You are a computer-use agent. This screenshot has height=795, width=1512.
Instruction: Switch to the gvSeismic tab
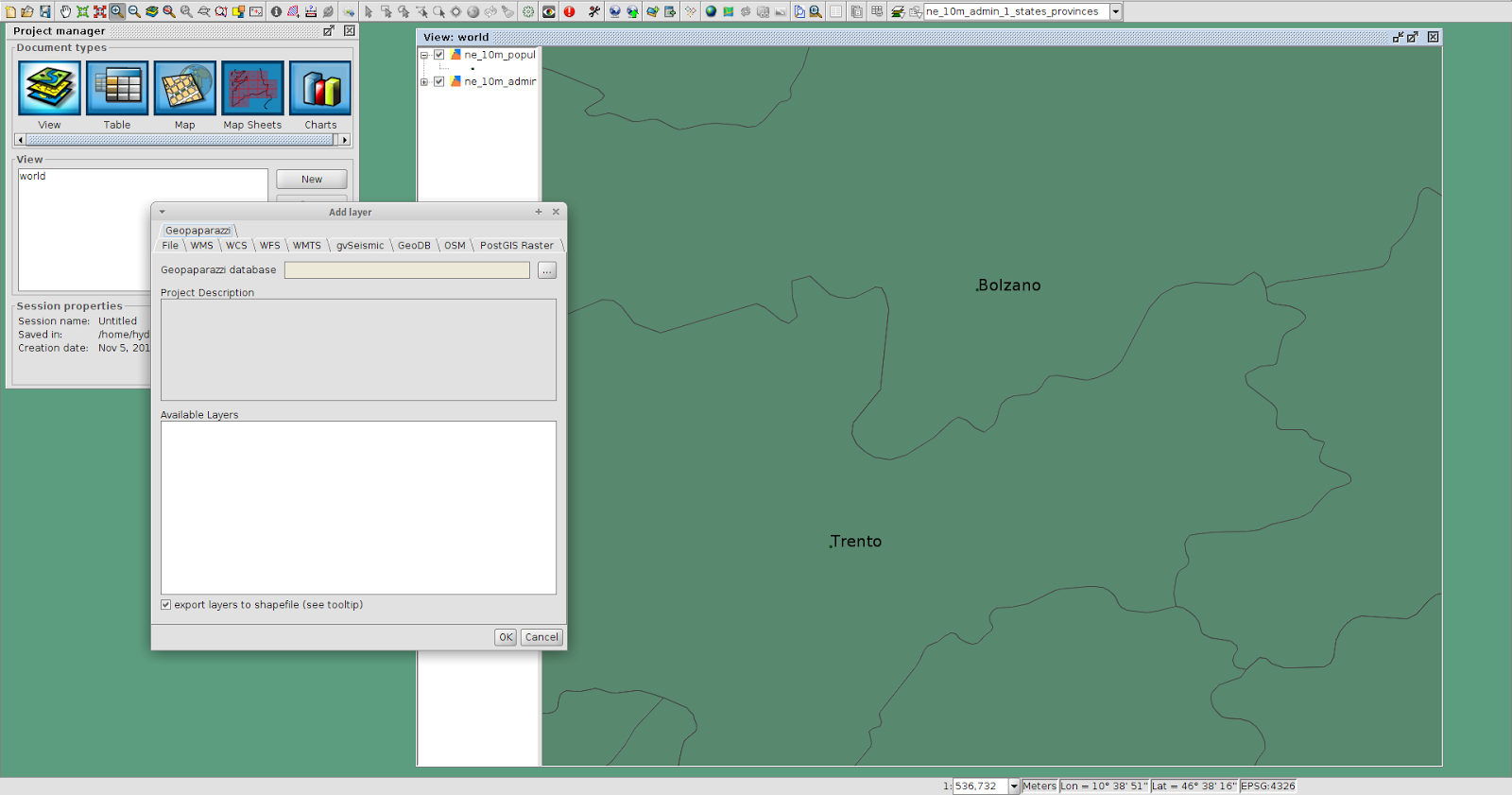pyautogui.click(x=360, y=246)
